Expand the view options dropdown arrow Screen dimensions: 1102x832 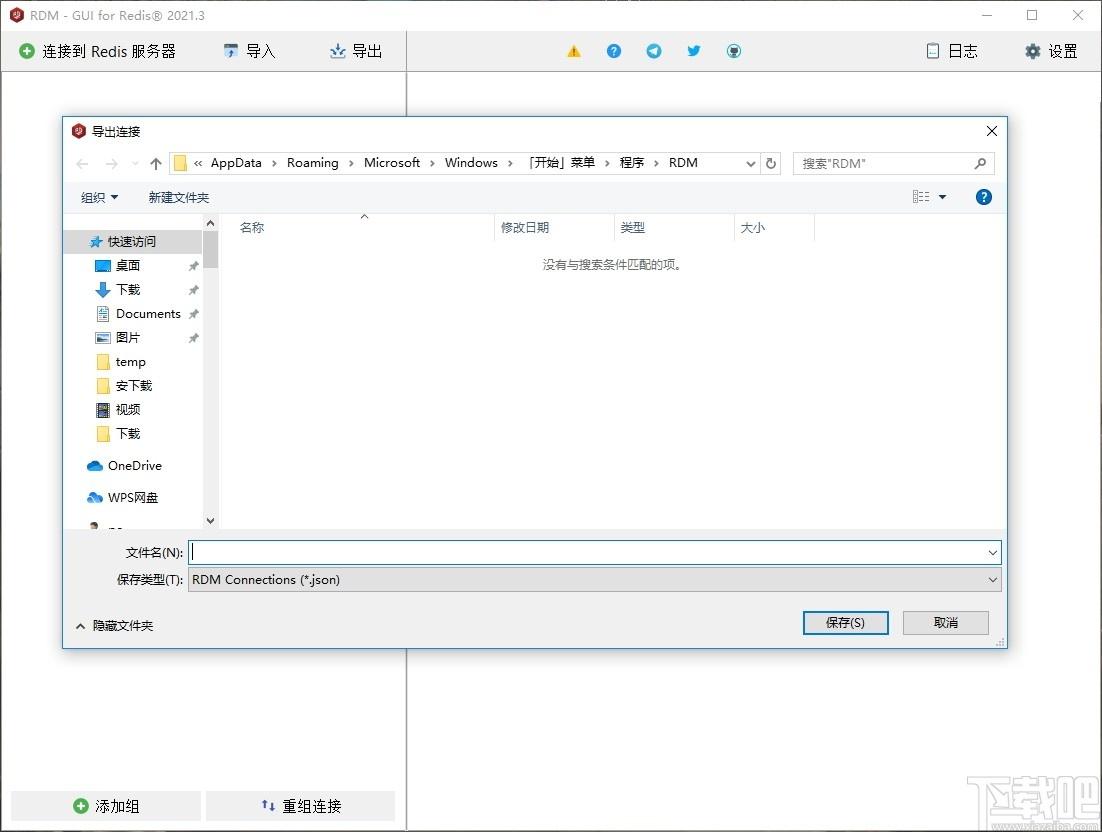pyautogui.click(x=942, y=197)
